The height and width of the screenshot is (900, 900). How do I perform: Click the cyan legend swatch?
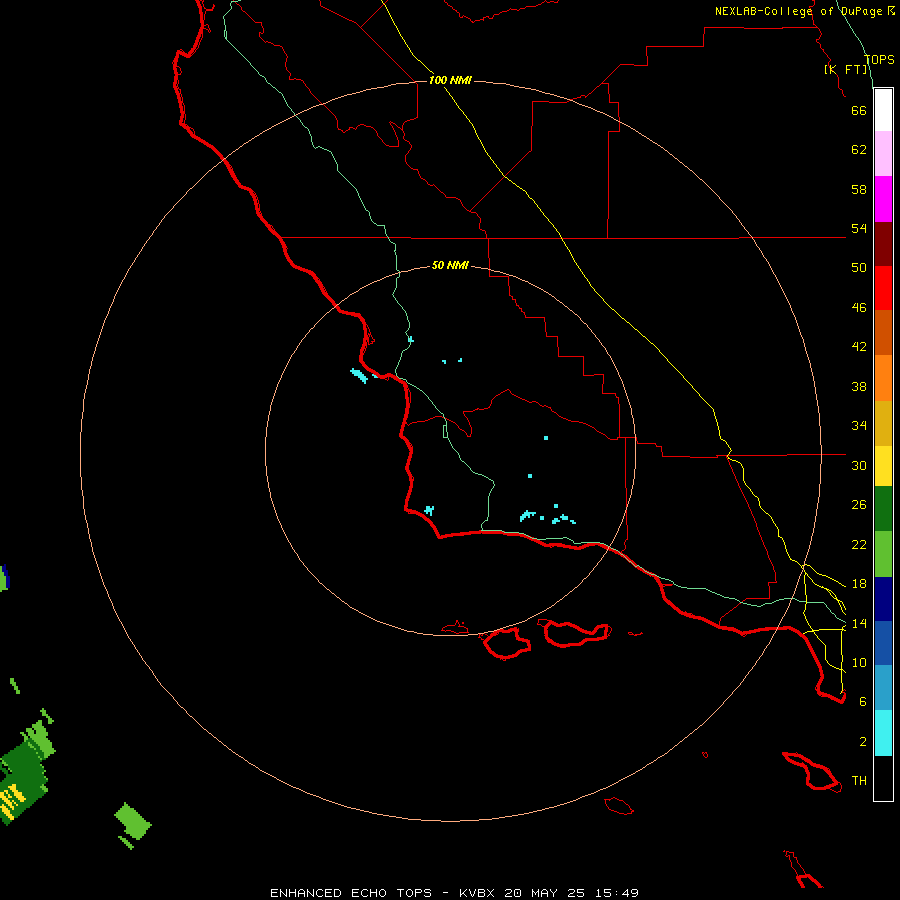click(883, 733)
